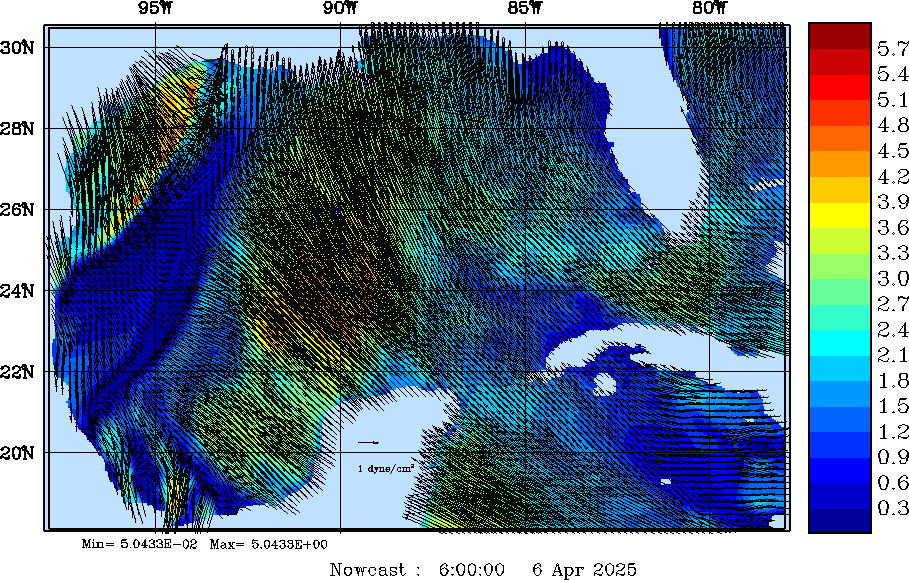This screenshot has width=909, height=580.
Task: Click the Min= 5.0433E-02 text
Action: point(139,545)
